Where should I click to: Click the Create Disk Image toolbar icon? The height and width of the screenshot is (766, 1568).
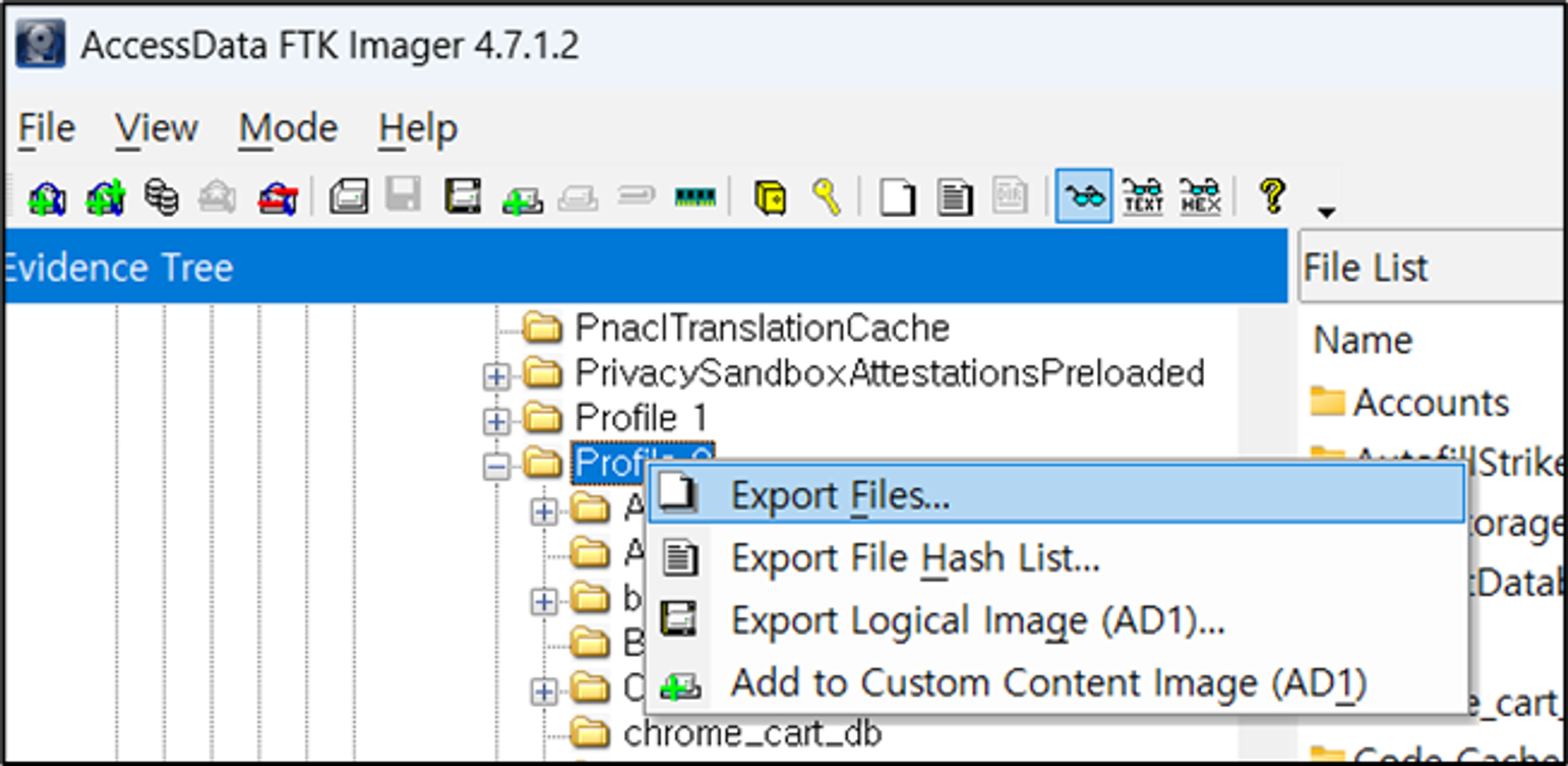349,197
